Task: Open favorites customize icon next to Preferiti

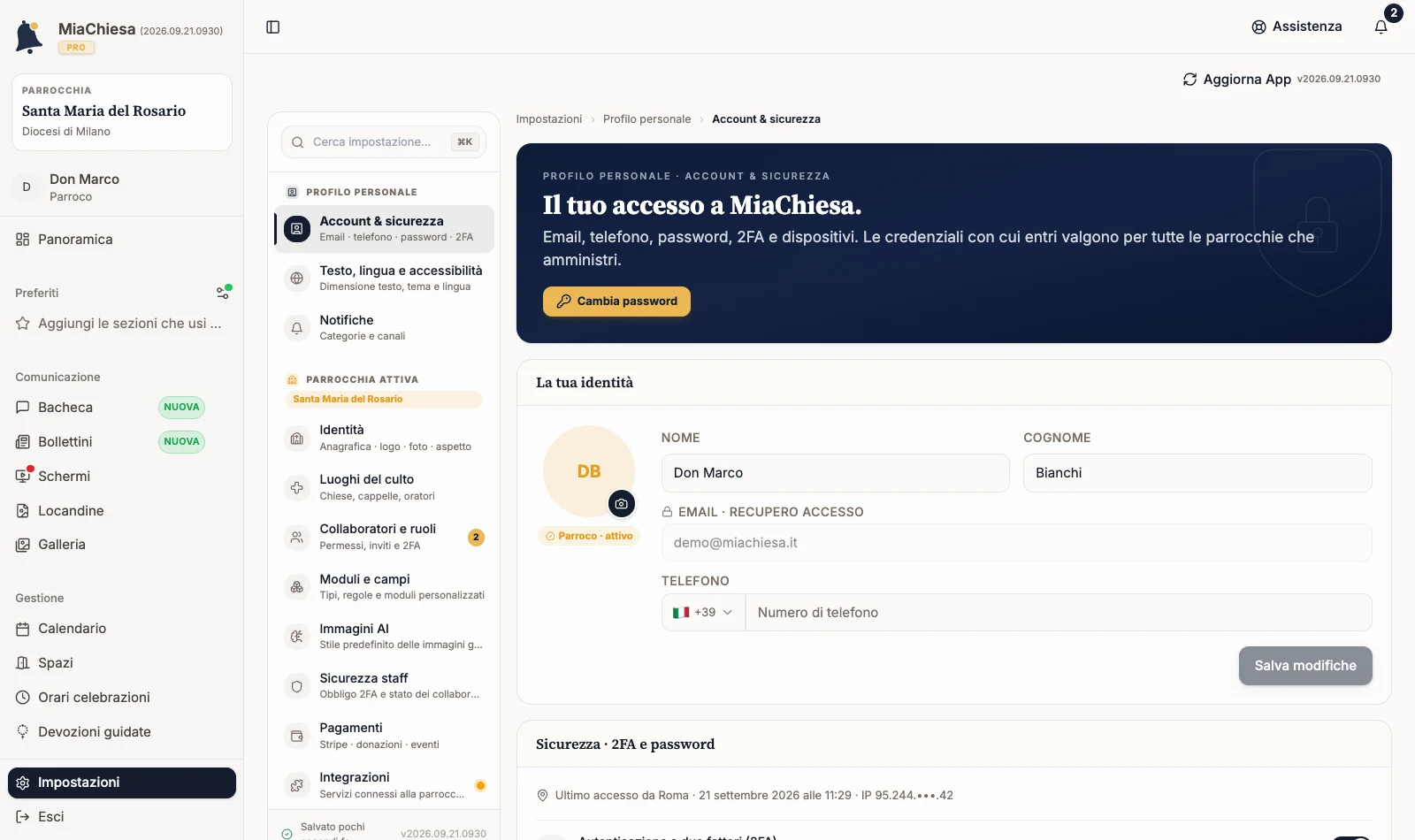Action: pyautogui.click(x=224, y=292)
